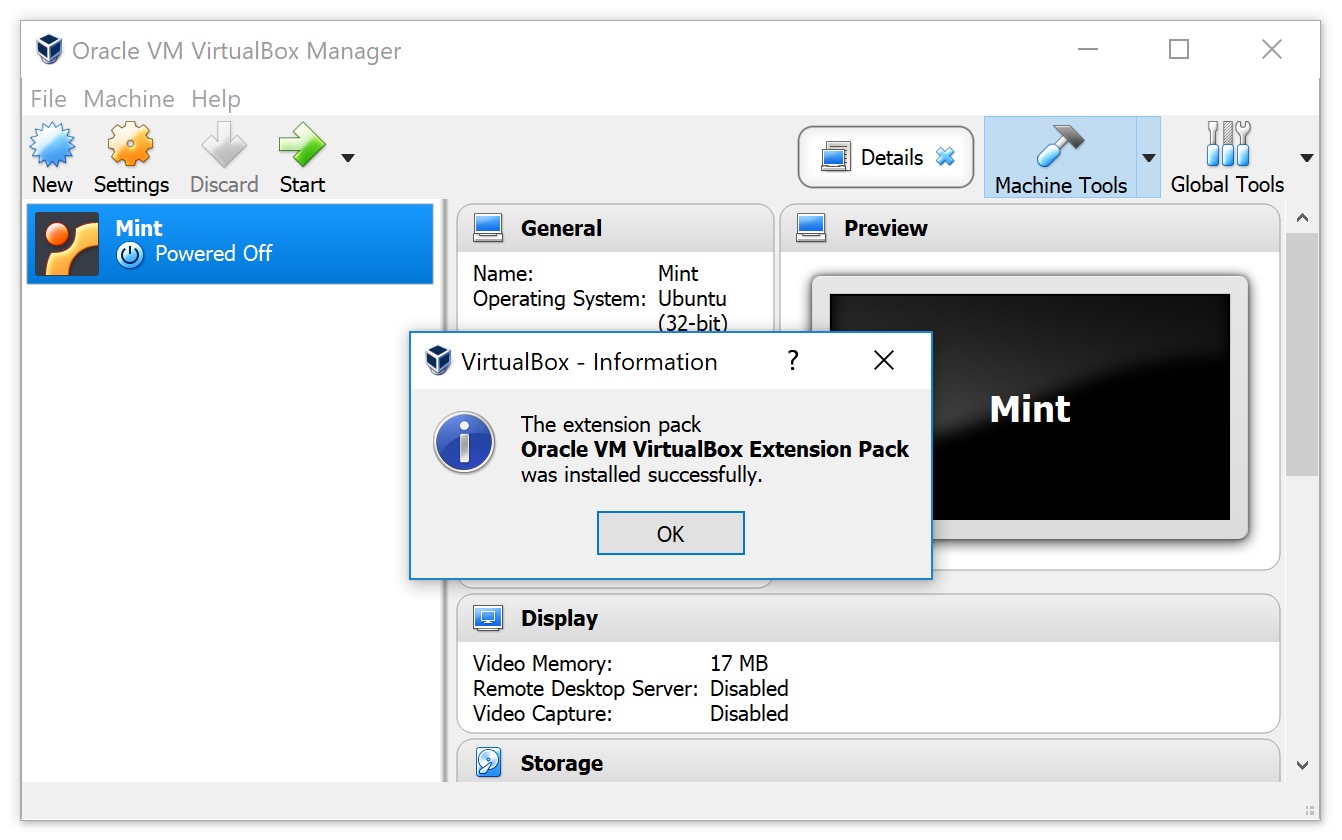Click the Display section icon
1342x840 pixels.
pos(488,618)
